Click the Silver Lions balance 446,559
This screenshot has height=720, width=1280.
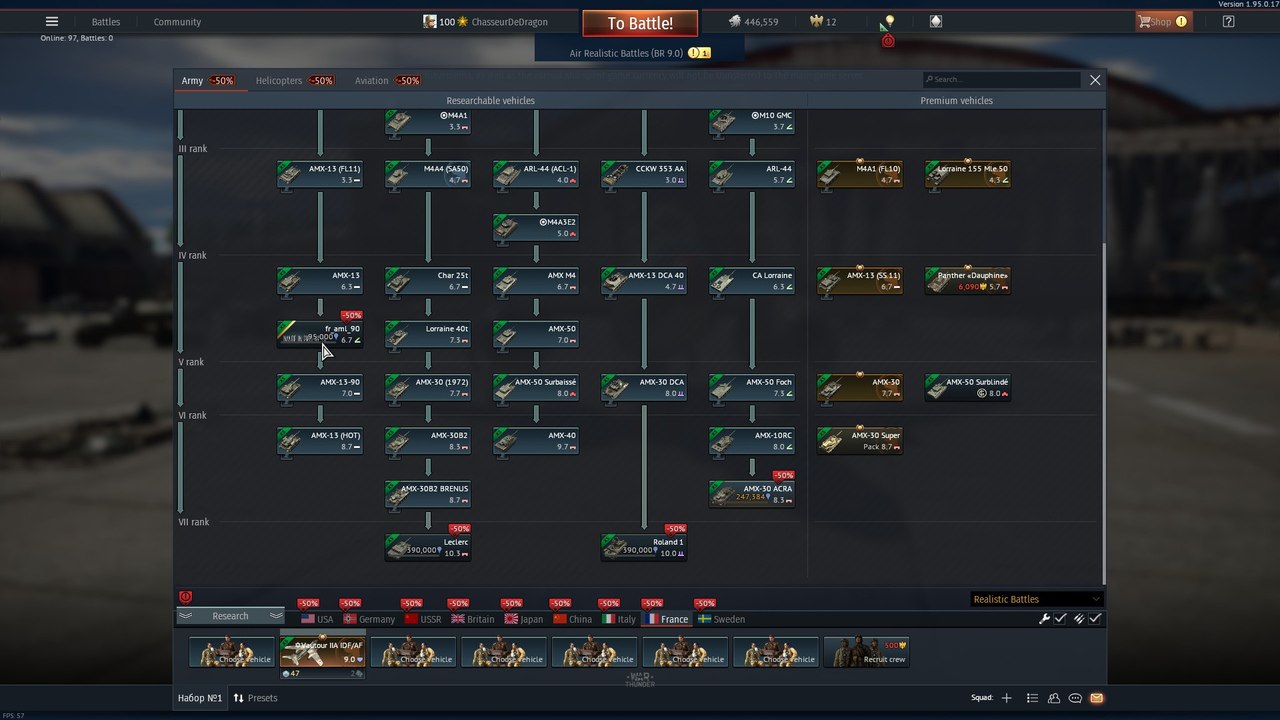click(x=752, y=21)
